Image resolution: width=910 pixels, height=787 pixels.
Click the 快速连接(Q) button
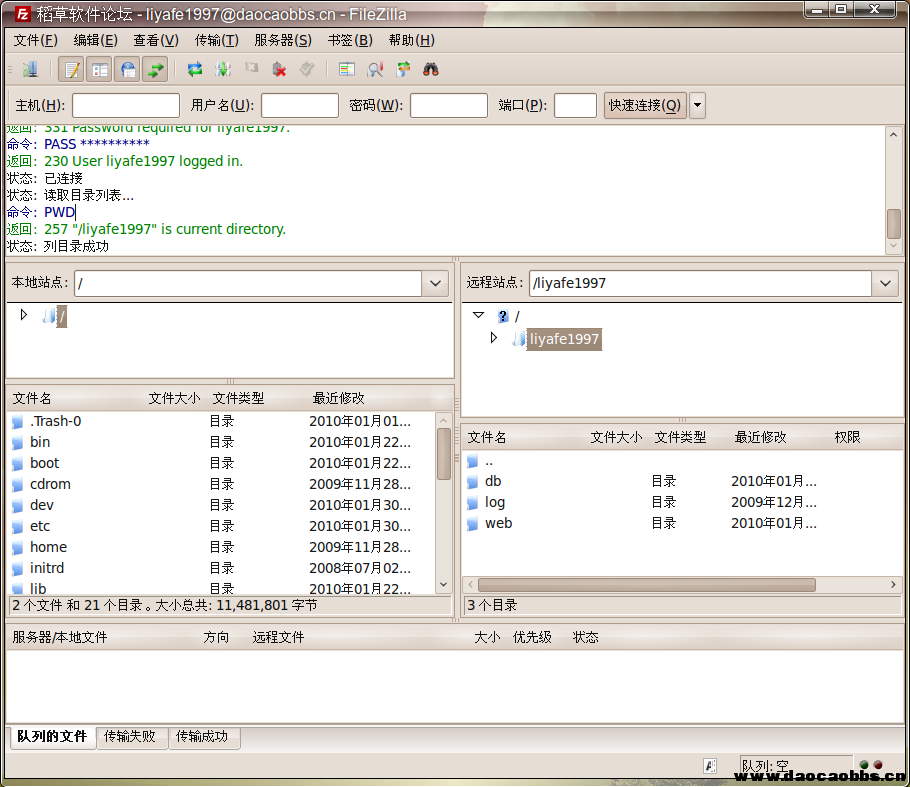[645, 105]
